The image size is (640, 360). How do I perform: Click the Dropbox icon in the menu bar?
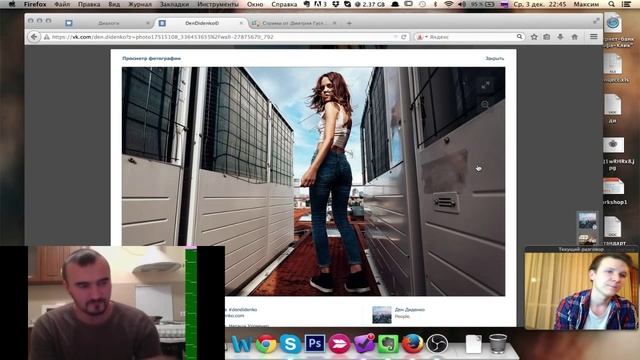tap(336, 4)
